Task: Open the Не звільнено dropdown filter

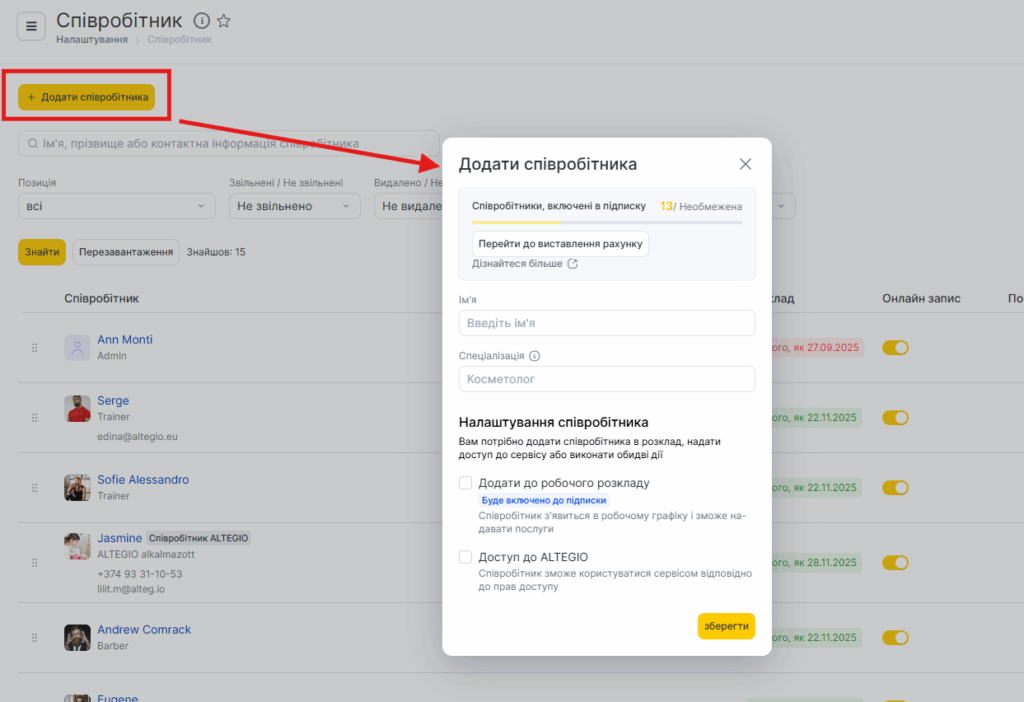Action: point(294,206)
